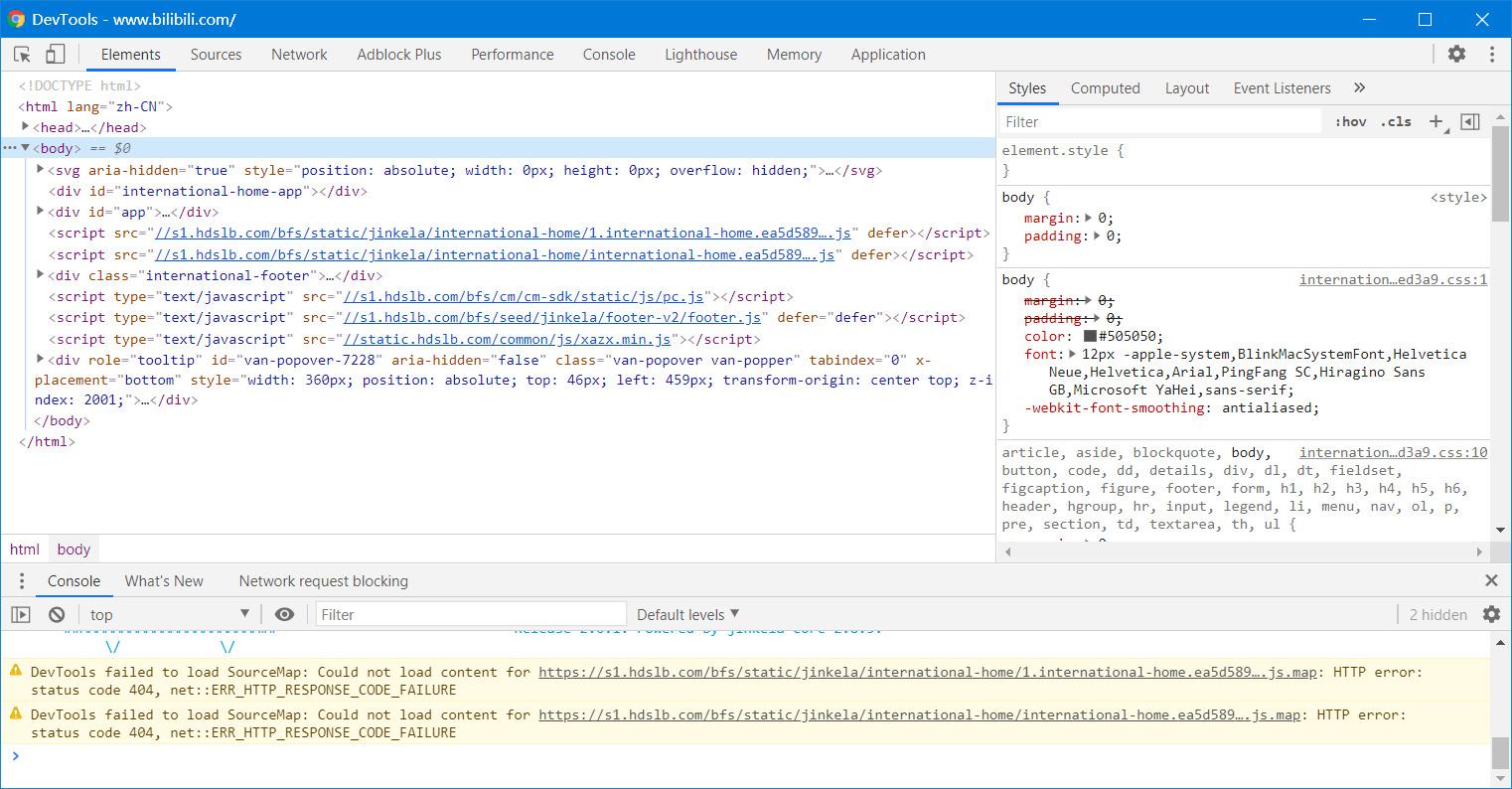
Task: Expand the div id app node
Action: coord(41,211)
